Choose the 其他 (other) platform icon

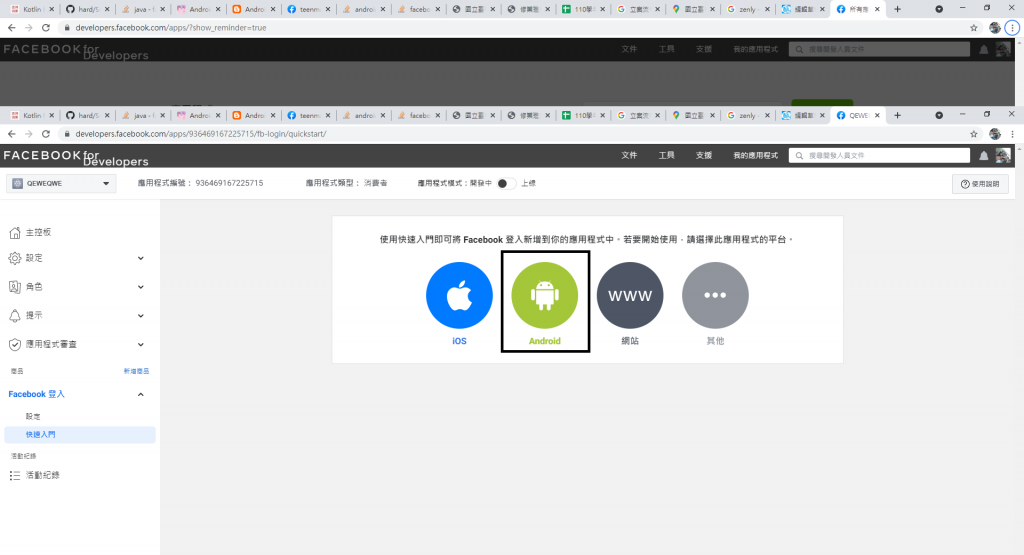point(715,295)
